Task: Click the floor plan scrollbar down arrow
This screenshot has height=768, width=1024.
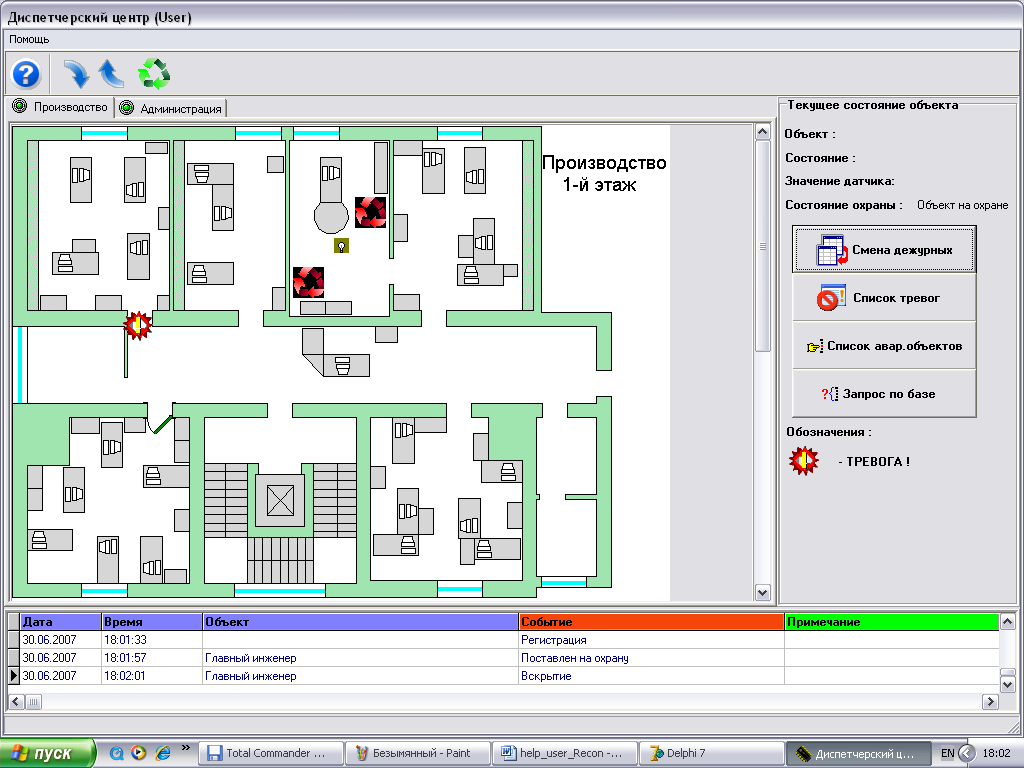Action: (762, 592)
